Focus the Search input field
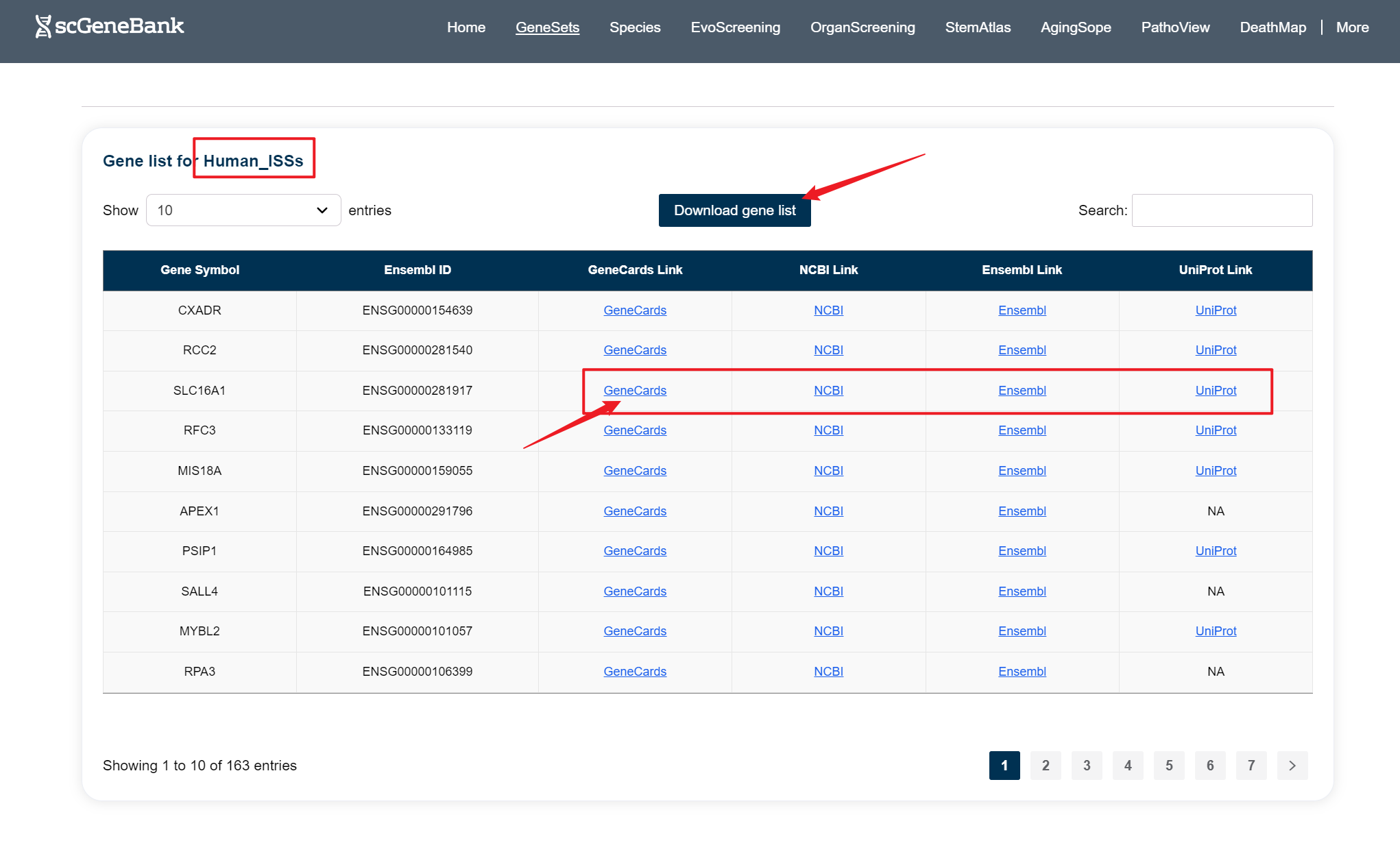Viewport: 1400px width, 843px height. 1221,210
